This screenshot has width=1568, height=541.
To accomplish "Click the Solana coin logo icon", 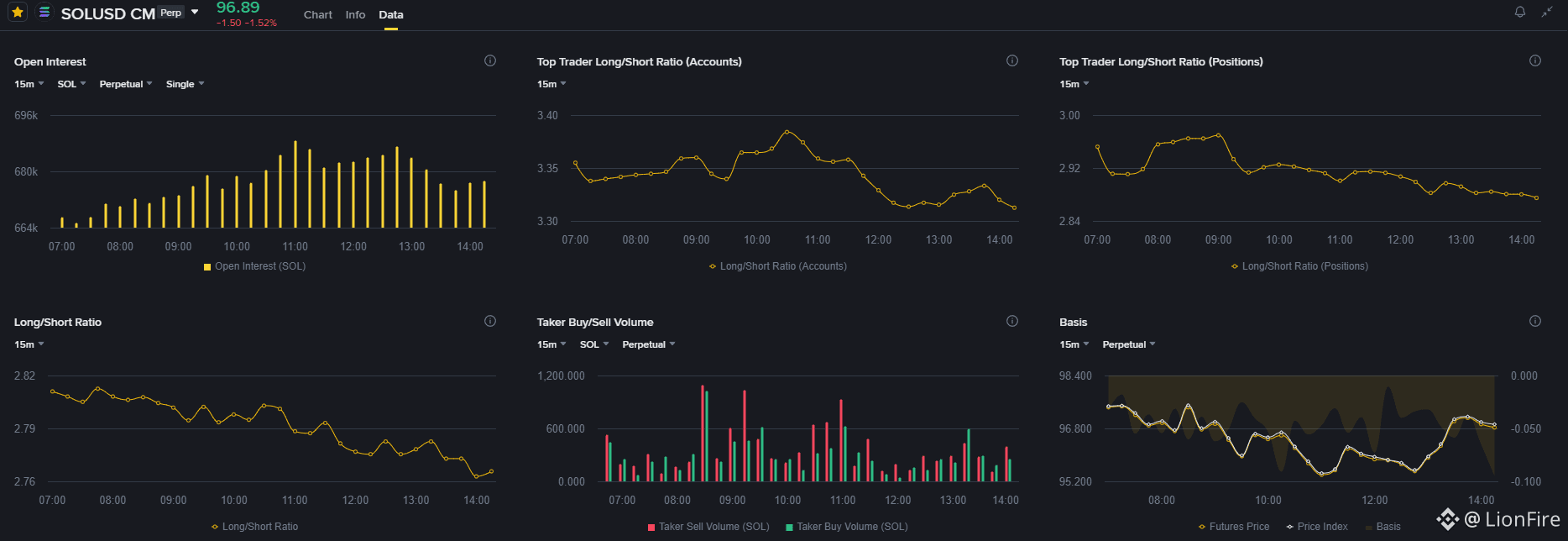I will tap(44, 13).
